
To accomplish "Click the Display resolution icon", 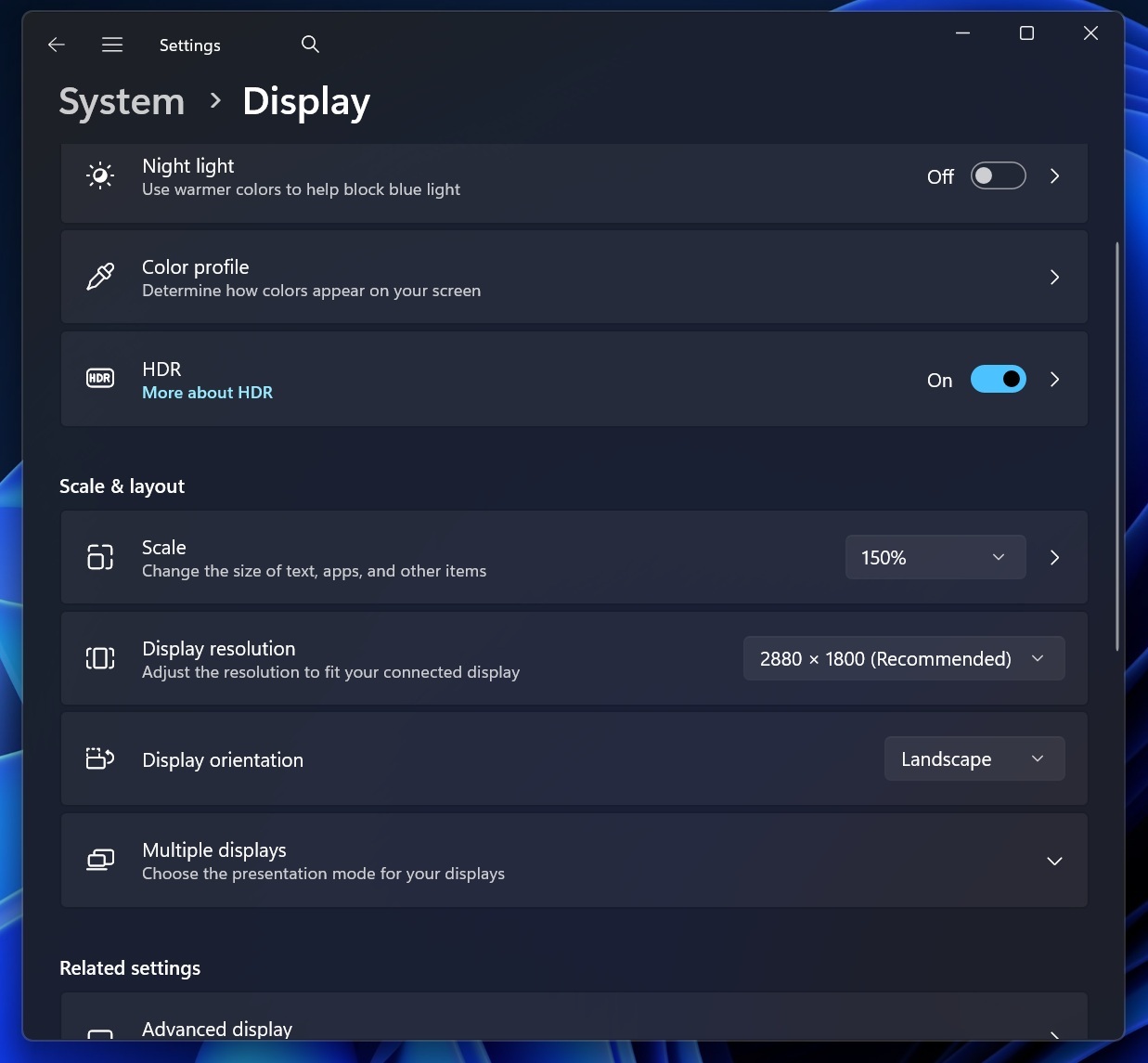I will coord(99,657).
